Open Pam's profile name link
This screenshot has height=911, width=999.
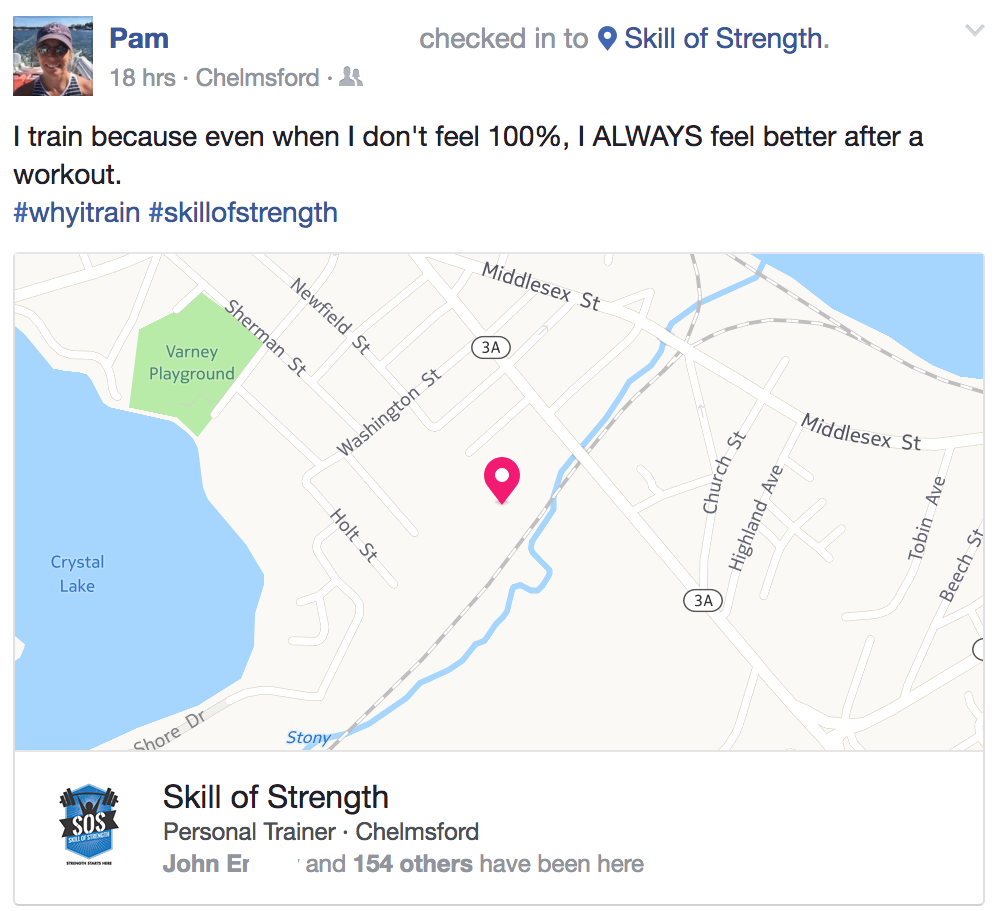tap(139, 38)
